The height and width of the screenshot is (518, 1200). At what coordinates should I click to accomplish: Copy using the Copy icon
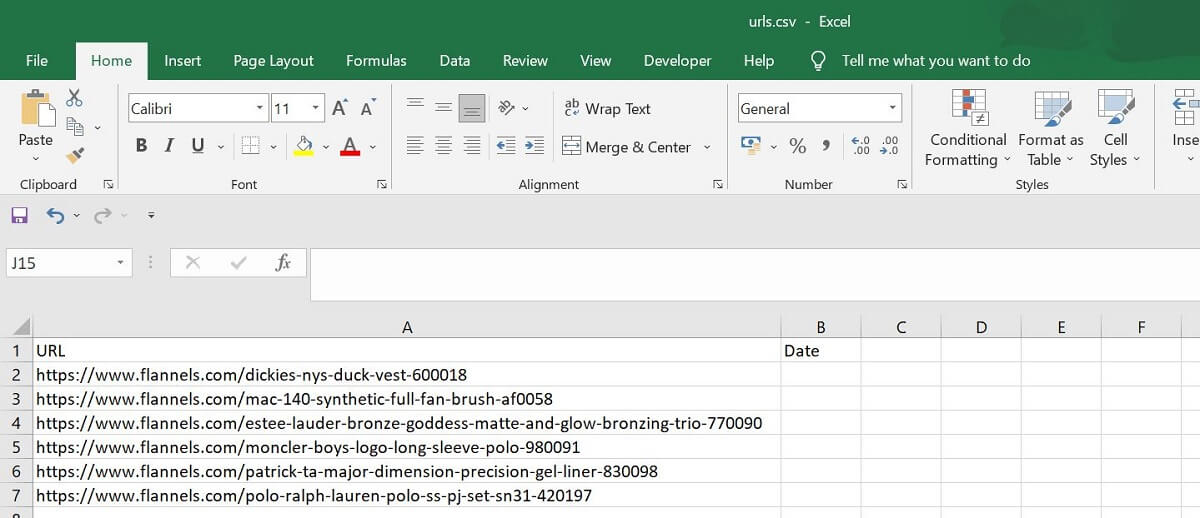point(74,126)
